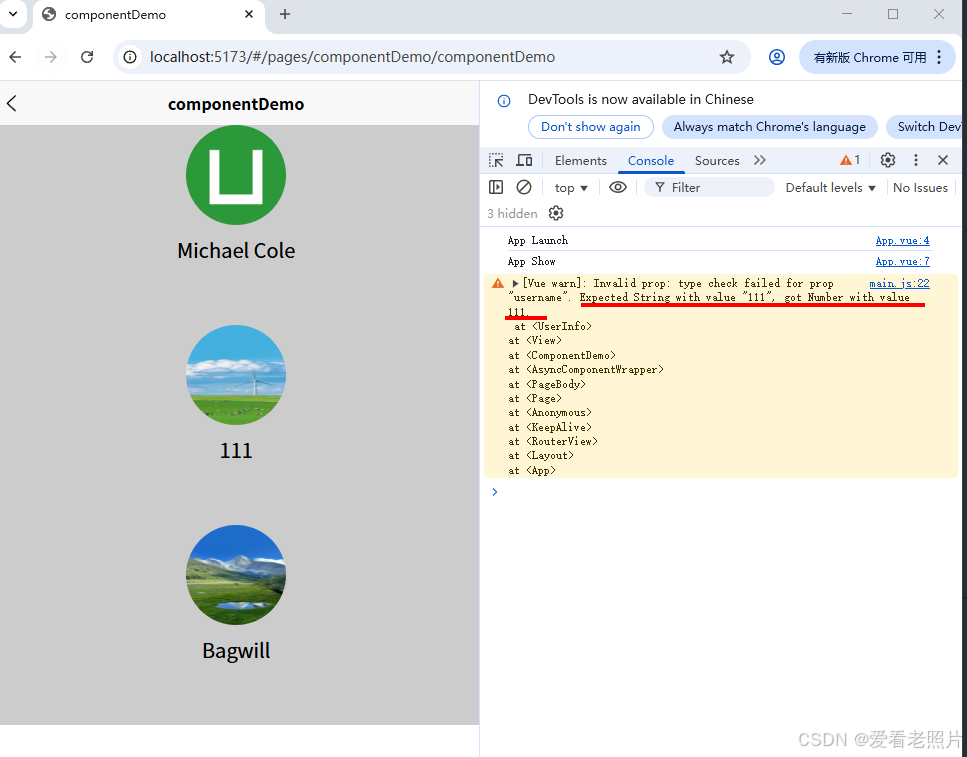Close the componentDemo browser tab
Image resolution: width=967 pixels, height=757 pixels.
click(x=249, y=14)
